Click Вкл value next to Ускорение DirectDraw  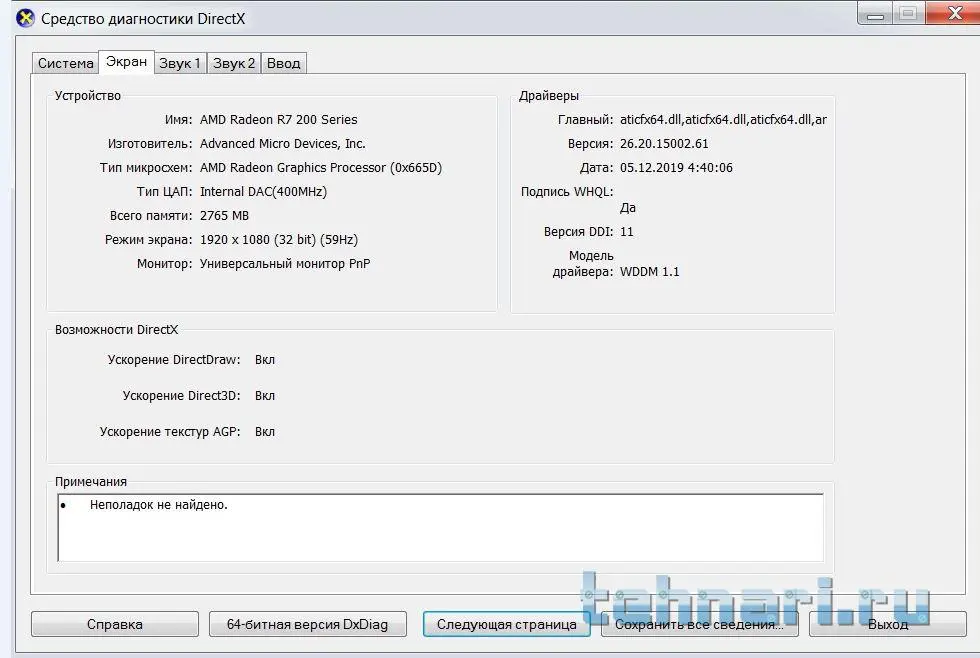(x=265, y=360)
